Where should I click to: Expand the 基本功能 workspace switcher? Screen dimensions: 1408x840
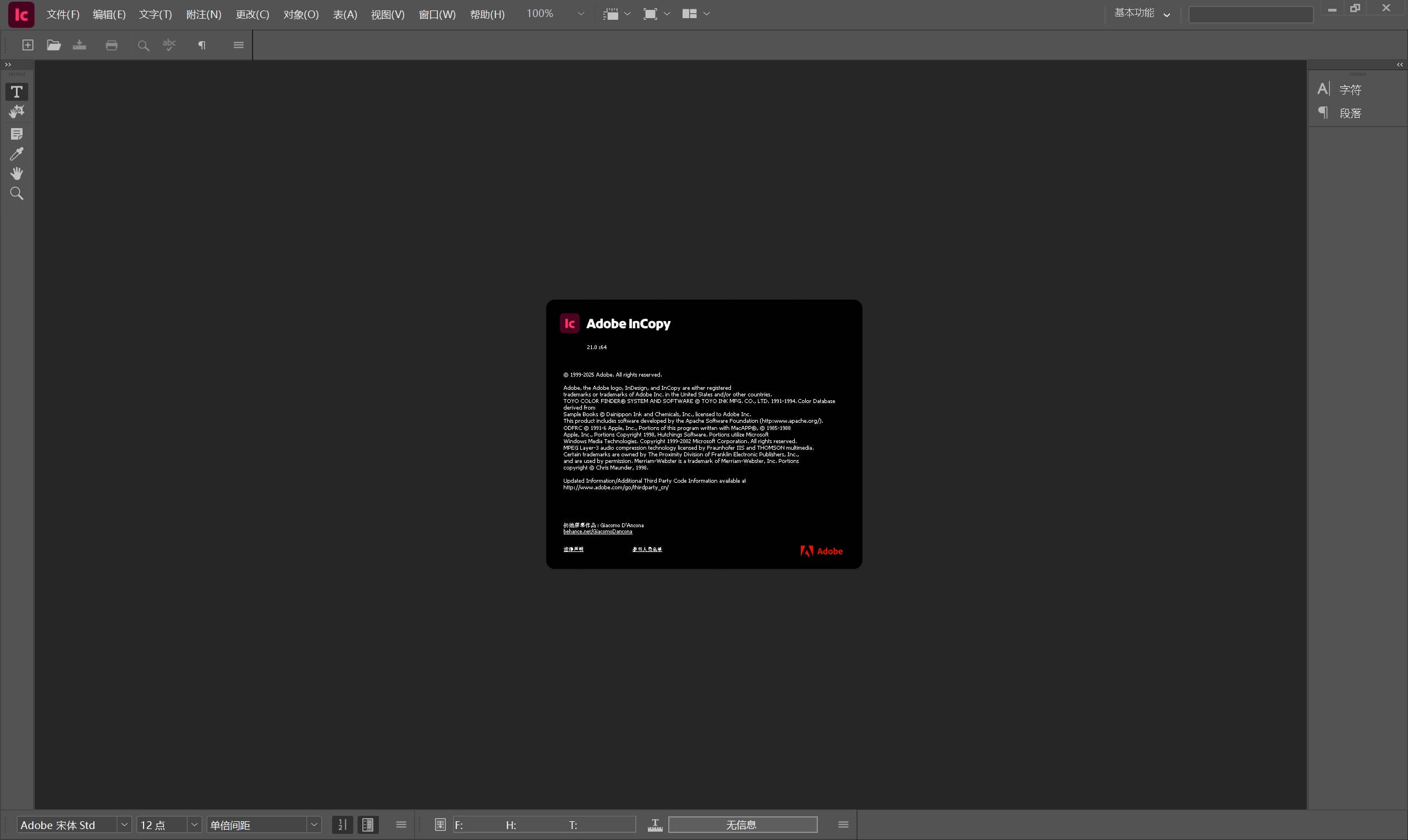click(1142, 14)
